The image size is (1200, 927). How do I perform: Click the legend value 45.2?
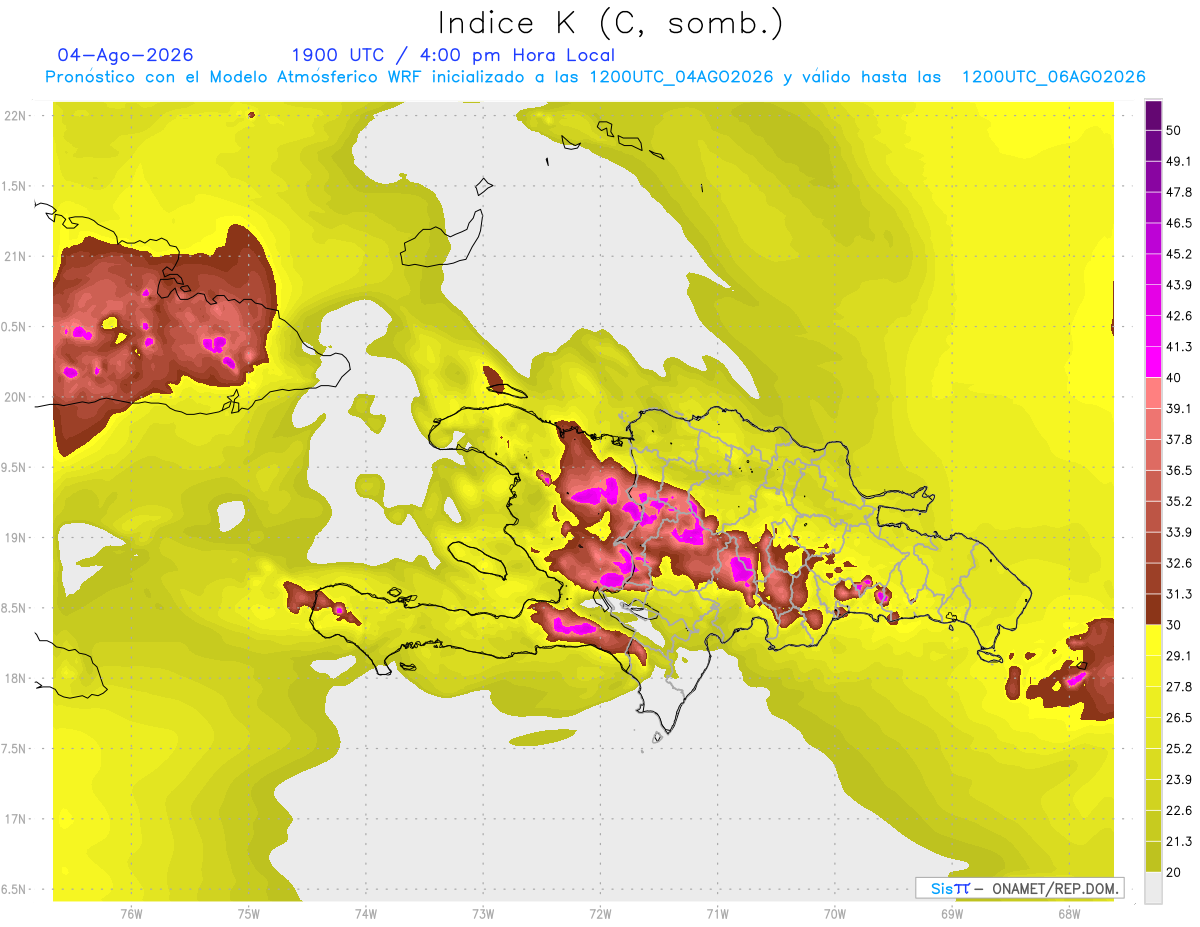coord(1180,254)
